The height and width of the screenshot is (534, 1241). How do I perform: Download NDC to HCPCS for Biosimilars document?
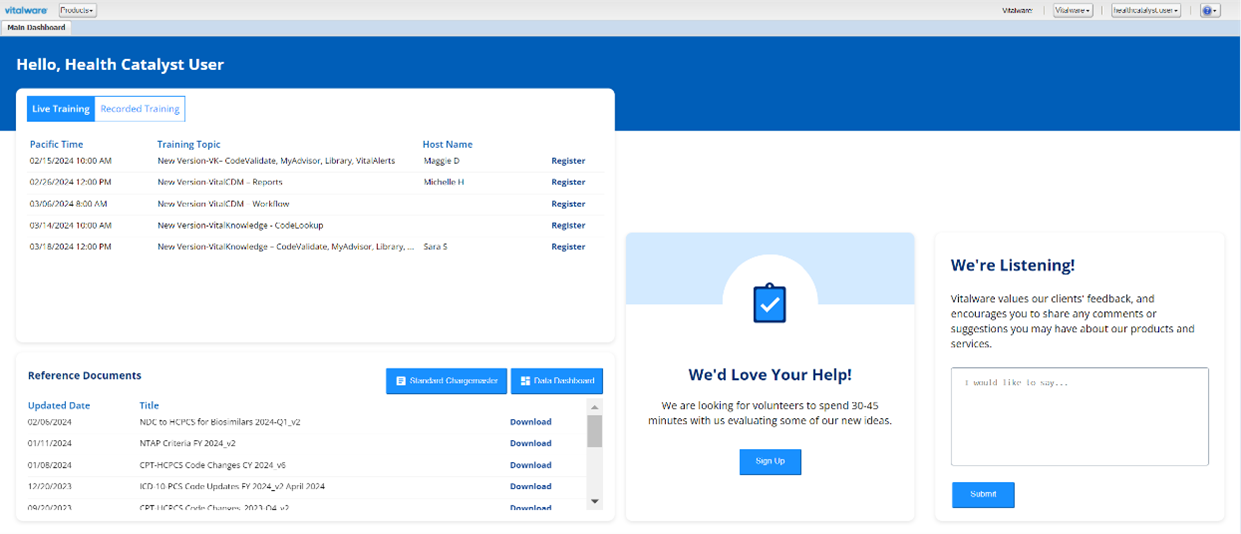click(530, 422)
